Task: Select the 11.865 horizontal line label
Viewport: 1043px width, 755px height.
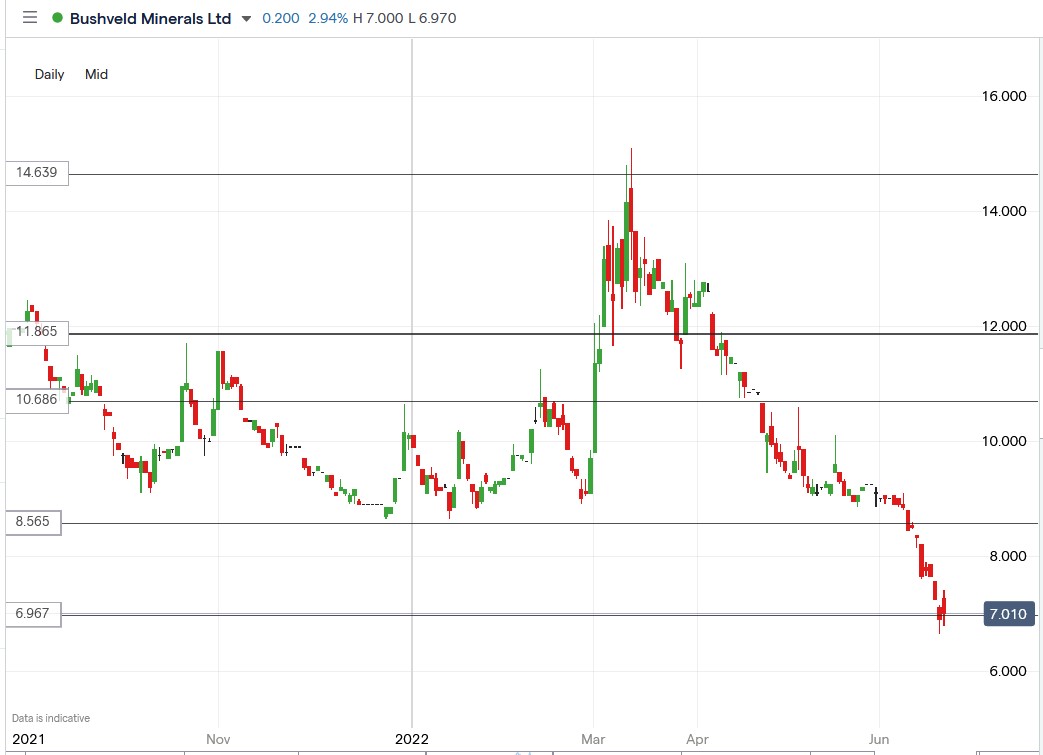Action: 37,332
